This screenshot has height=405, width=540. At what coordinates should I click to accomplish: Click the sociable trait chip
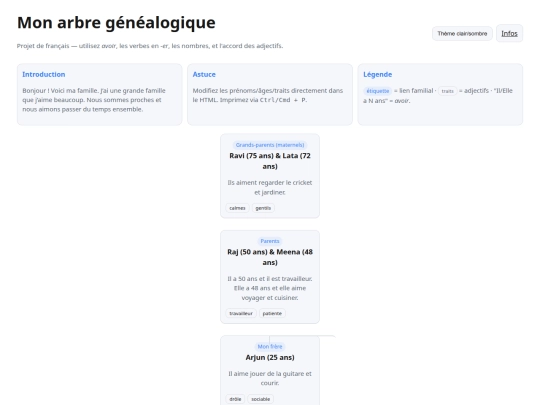(x=260, y=399)
